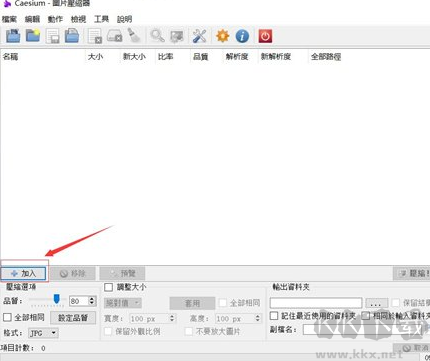Sort by the 名稱 column header
The image size is (430, 361).
(x=10, y=57)
